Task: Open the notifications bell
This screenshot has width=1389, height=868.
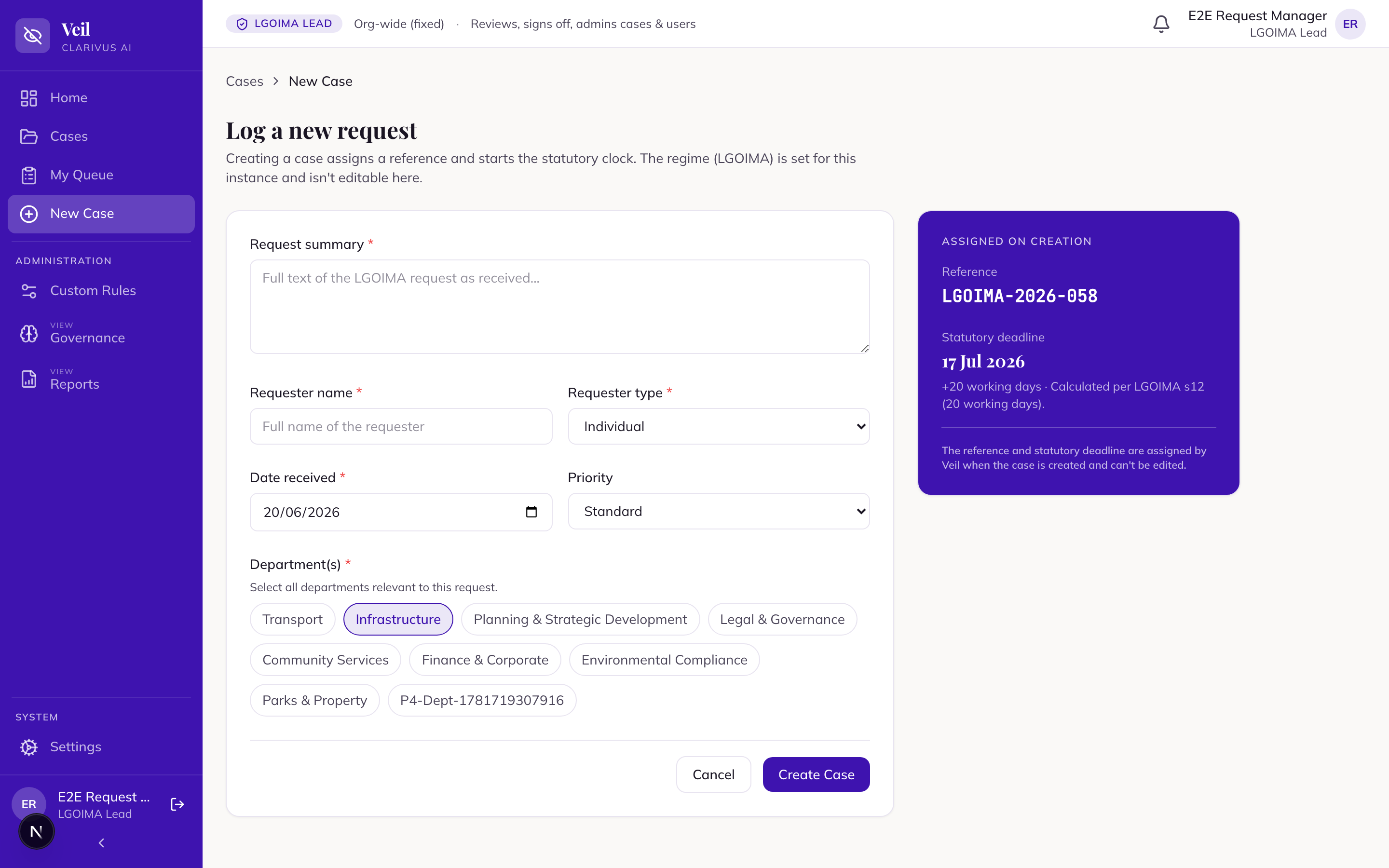Action: coord(1161,24)
